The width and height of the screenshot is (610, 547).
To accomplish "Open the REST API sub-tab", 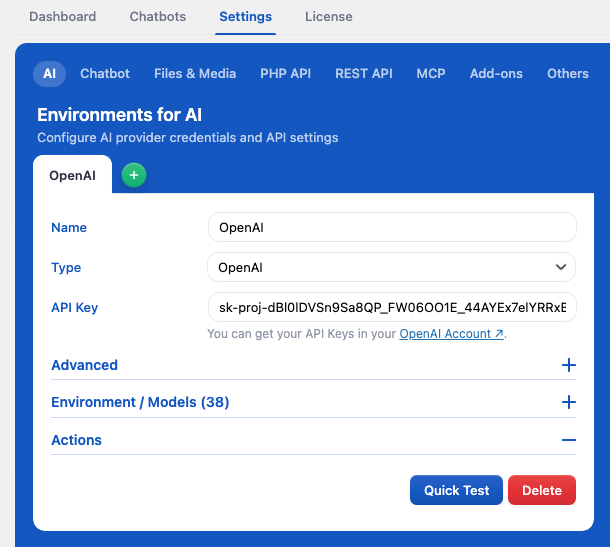I will click(364, 74).
